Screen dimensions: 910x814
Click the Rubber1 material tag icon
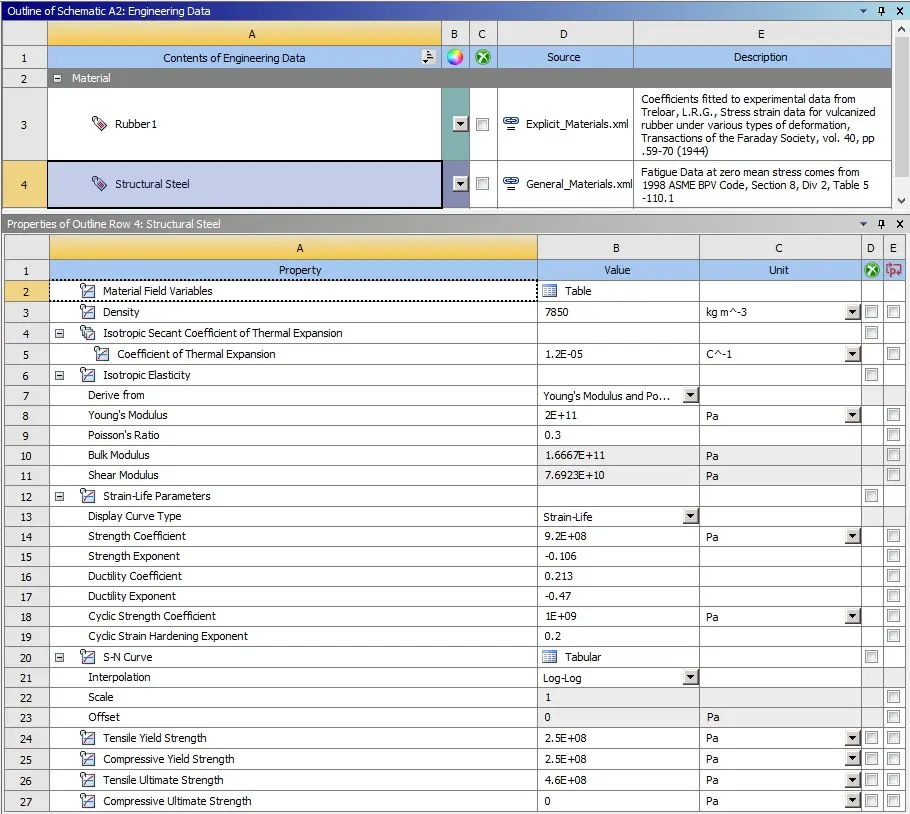pyautogui.click(x=99, y=124)
